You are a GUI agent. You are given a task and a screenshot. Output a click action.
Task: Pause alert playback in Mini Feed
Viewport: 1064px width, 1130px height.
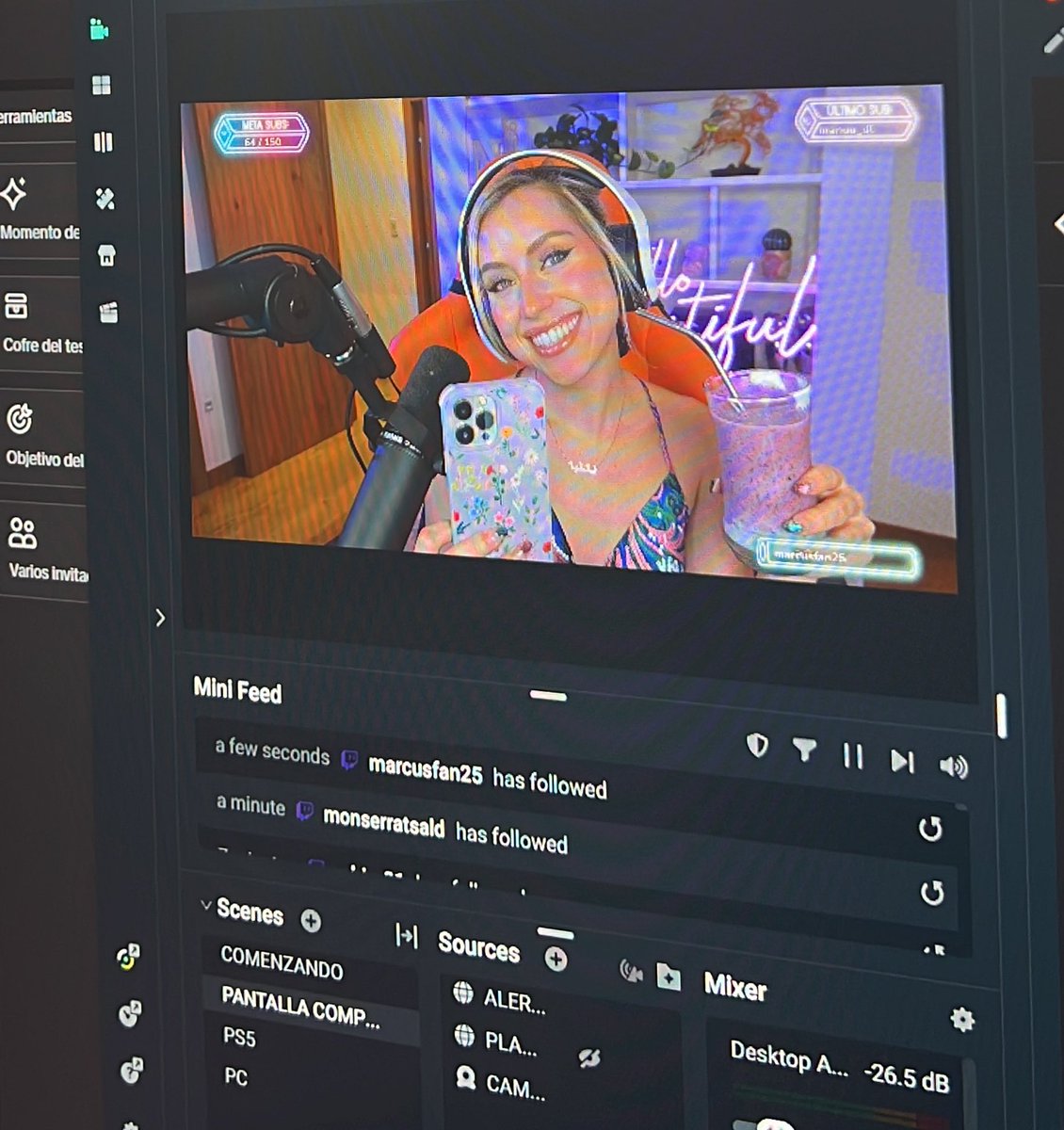pyautogui.click(x=853, y=756)
